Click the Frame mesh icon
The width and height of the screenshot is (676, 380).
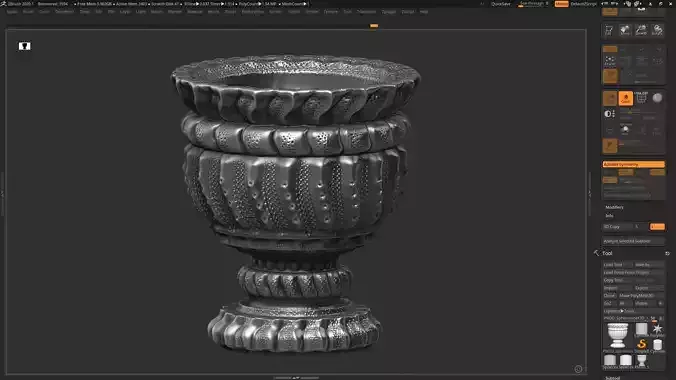pos(610,60)
